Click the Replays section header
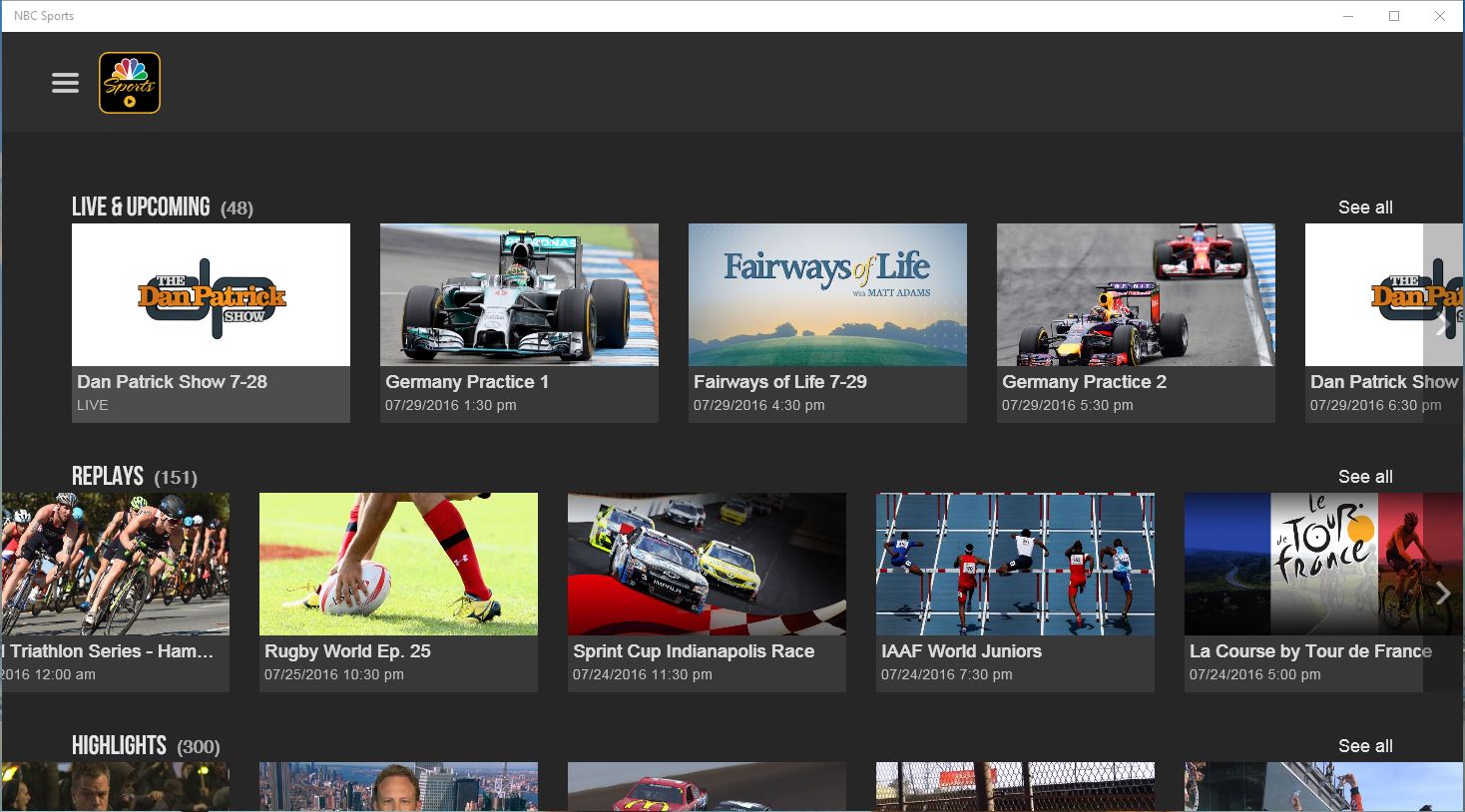 tap(107, 476)
